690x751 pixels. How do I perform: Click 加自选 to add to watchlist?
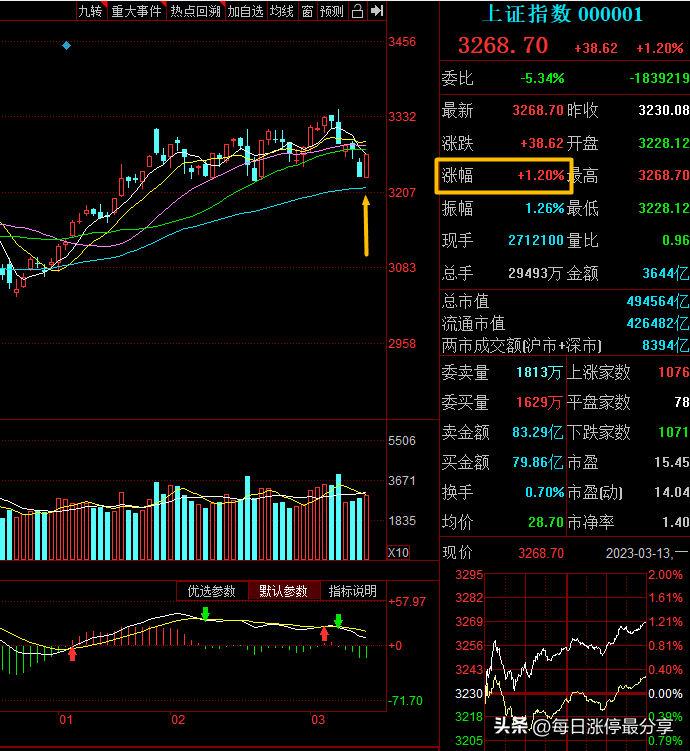point(246,11)
